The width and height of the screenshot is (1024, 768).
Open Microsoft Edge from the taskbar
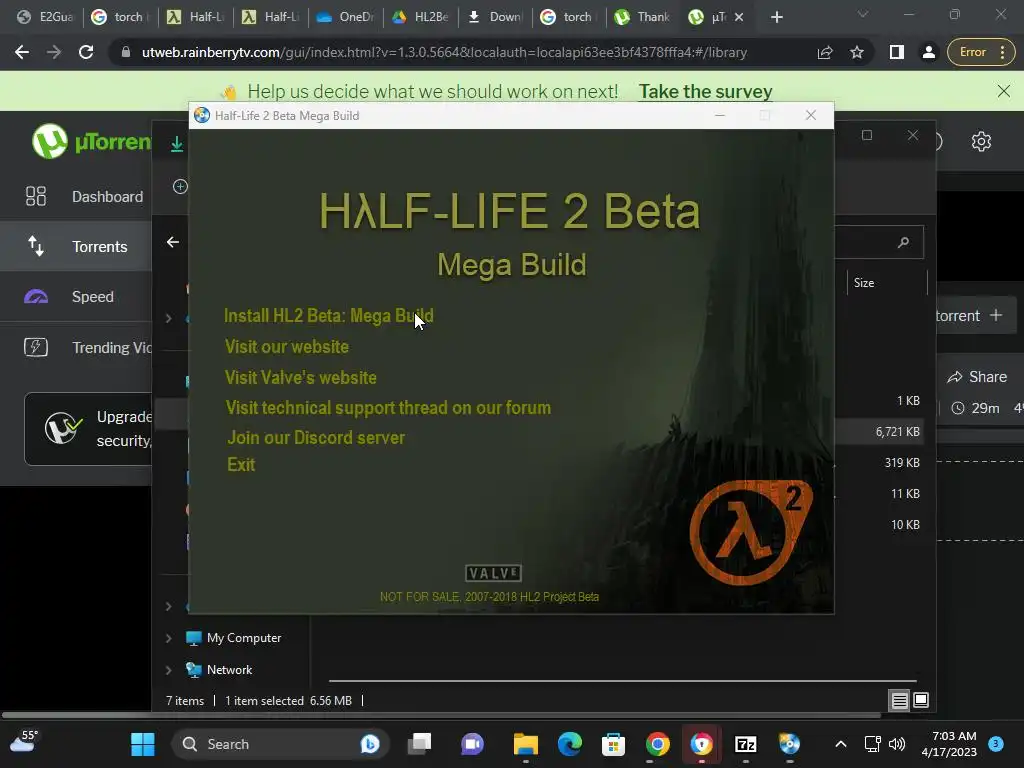click(569, 744)
